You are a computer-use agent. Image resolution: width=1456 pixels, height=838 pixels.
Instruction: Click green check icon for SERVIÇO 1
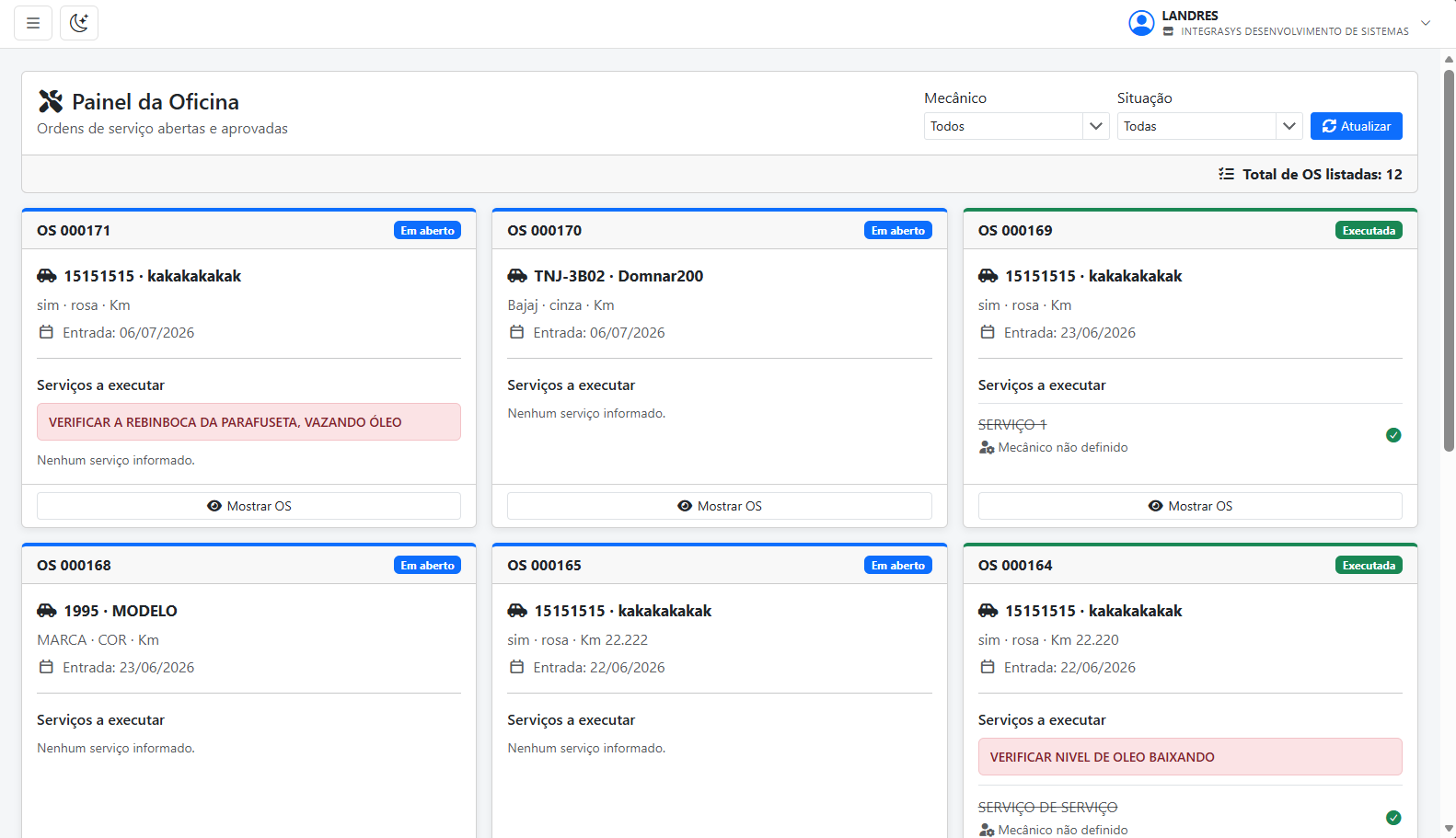(1393, 435)
